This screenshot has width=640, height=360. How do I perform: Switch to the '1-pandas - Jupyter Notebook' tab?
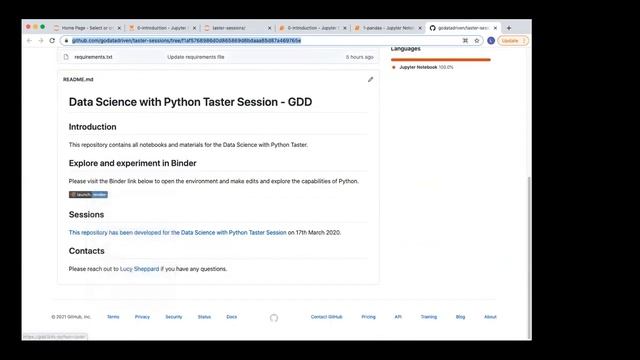click(388, 28)
